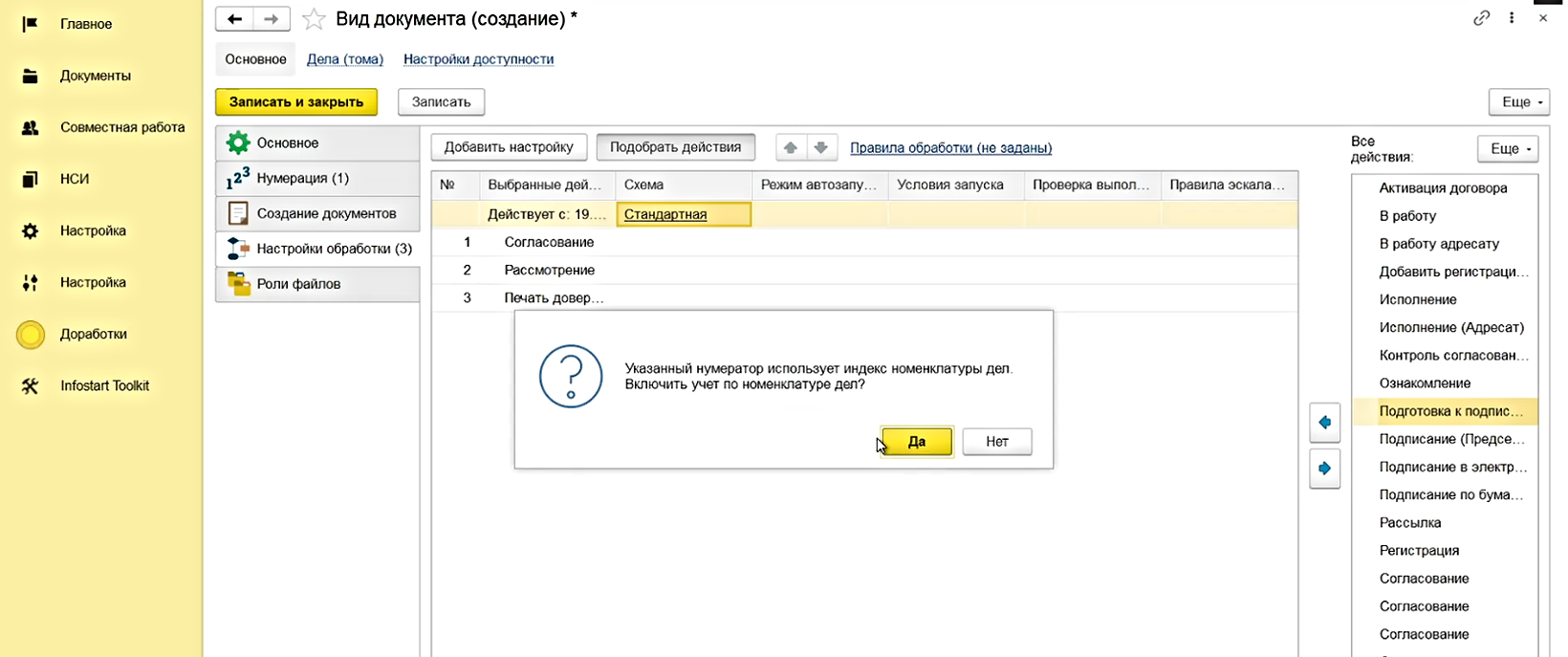Switch to Дела (тома) tab
This screenshot has height=657, width=1568.
point(344,59)
